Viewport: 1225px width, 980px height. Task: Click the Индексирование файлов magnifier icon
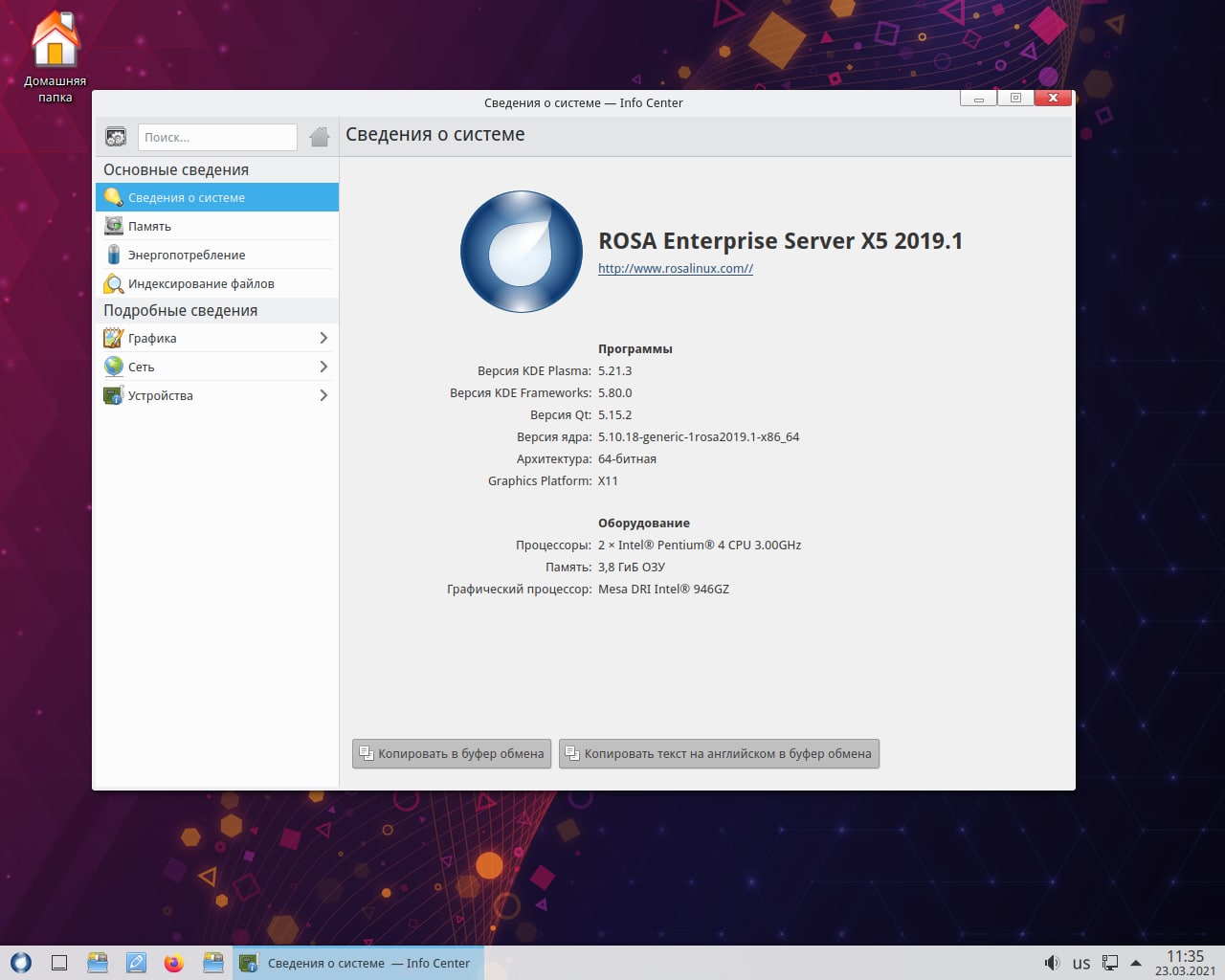[x=114, y=283]
